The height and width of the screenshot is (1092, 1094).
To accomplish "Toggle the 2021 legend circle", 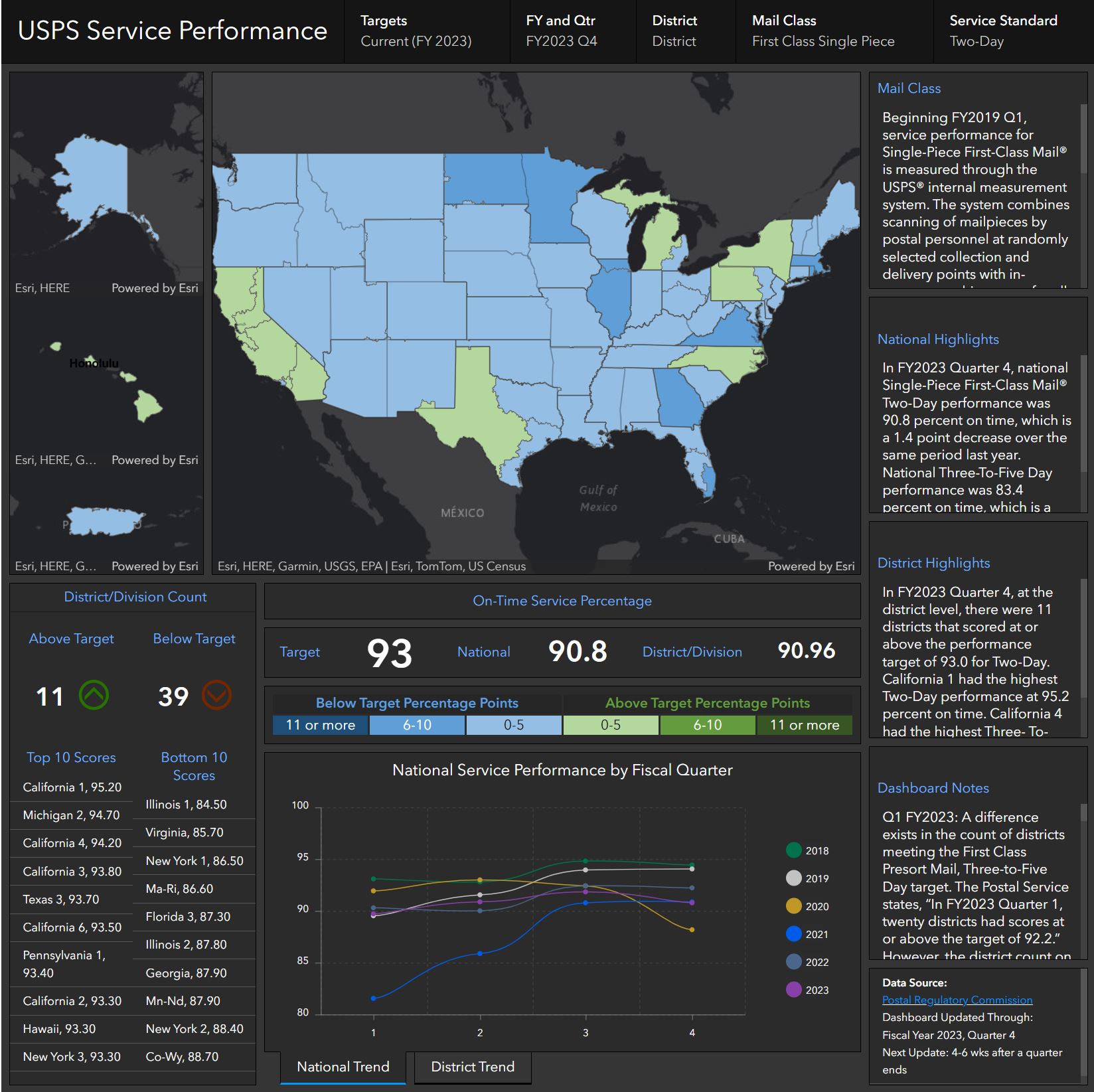I will click(793, 934).
